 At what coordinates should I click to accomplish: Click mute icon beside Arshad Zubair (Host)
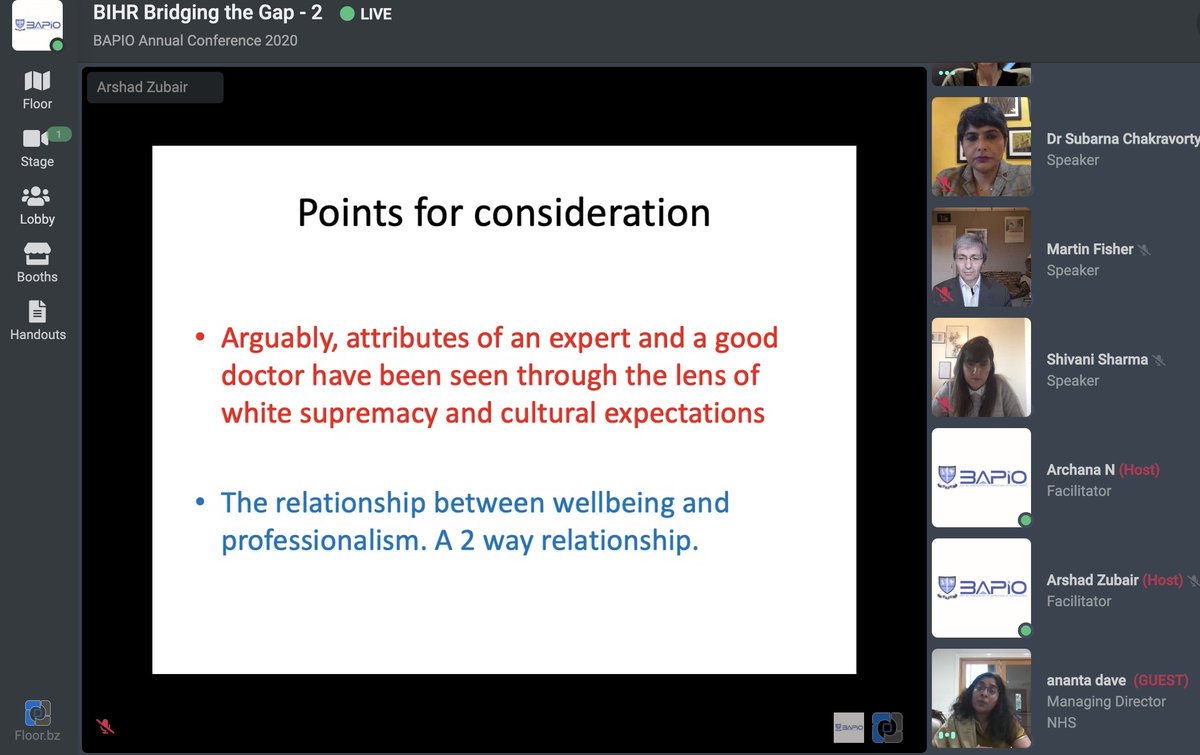[1194, 581]
